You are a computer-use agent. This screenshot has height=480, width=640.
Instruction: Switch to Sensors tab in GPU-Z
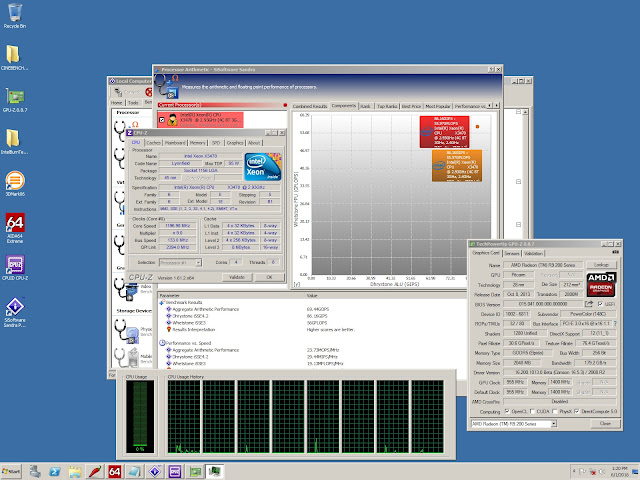tap(512, 253)
